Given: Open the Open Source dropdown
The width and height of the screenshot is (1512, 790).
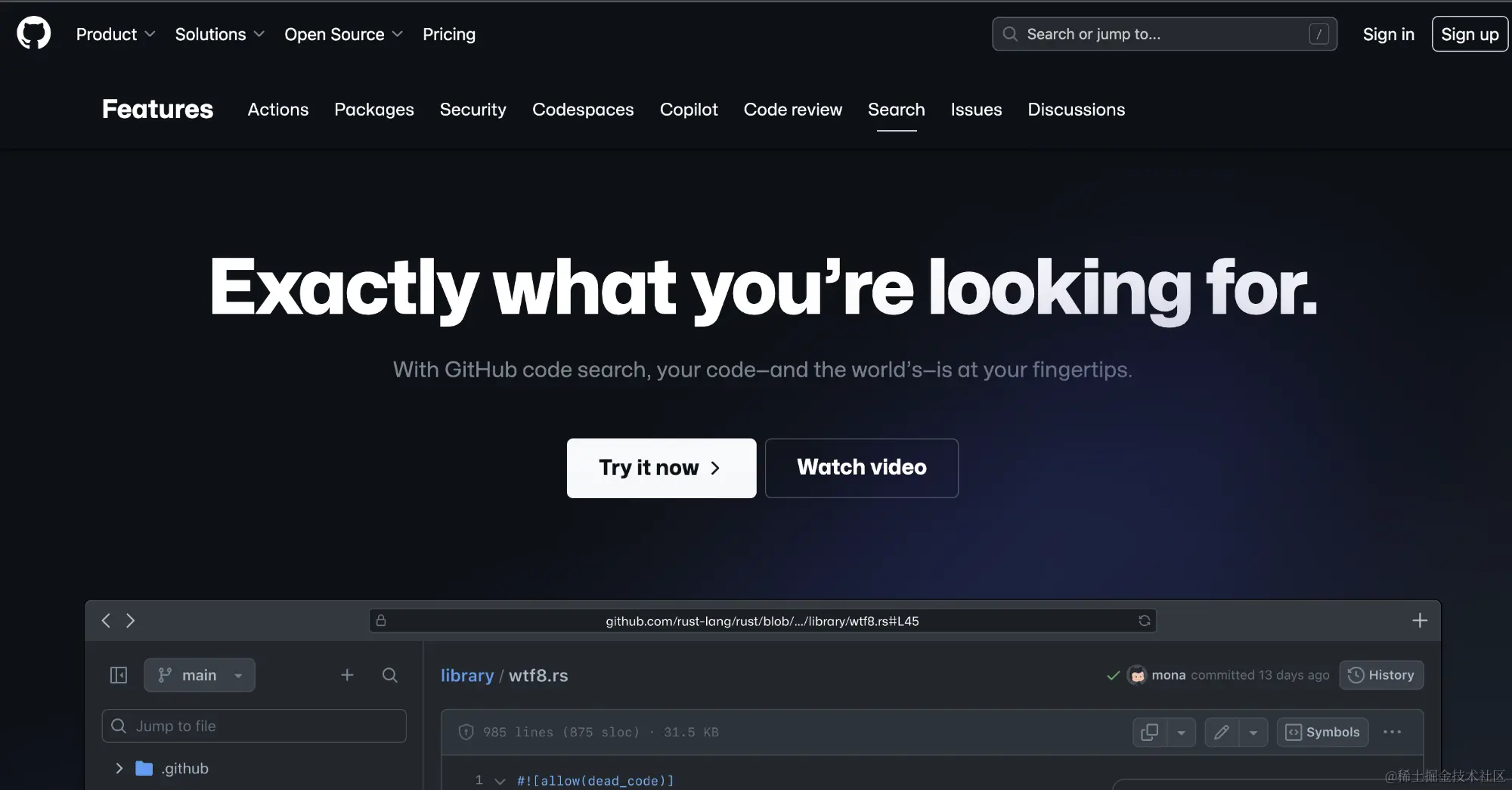Looking at the screenshot, I should (343, 34).
